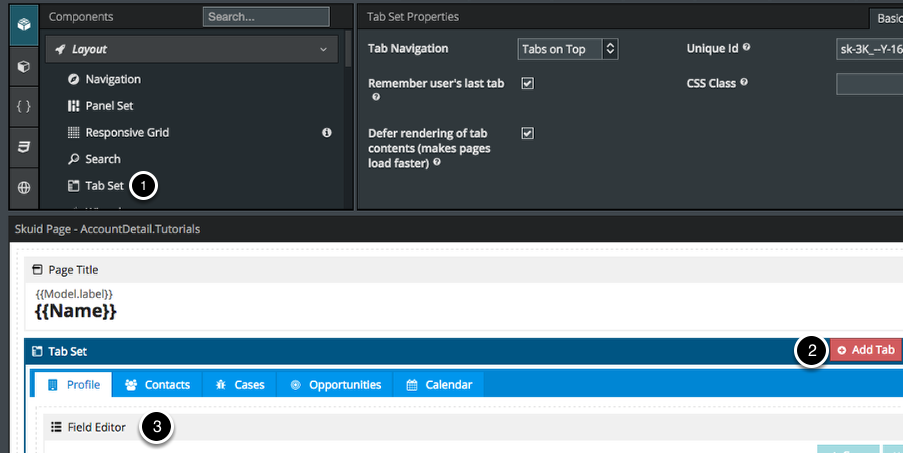Image resolution: width=903 pixels, height=453 pixels.
Task: Click the red Add Tab button
Action: tap(865, 350)
